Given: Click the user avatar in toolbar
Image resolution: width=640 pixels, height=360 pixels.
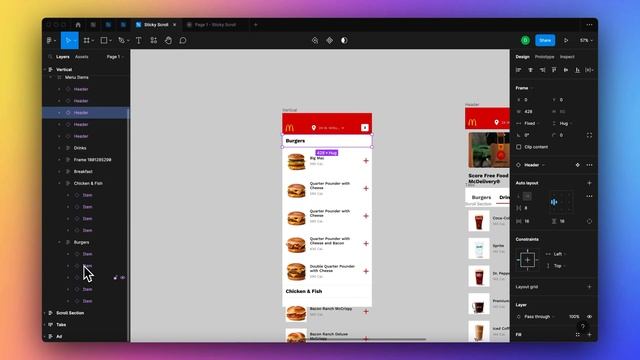Looking at the screenshot, I should click(x=525, y=40).
